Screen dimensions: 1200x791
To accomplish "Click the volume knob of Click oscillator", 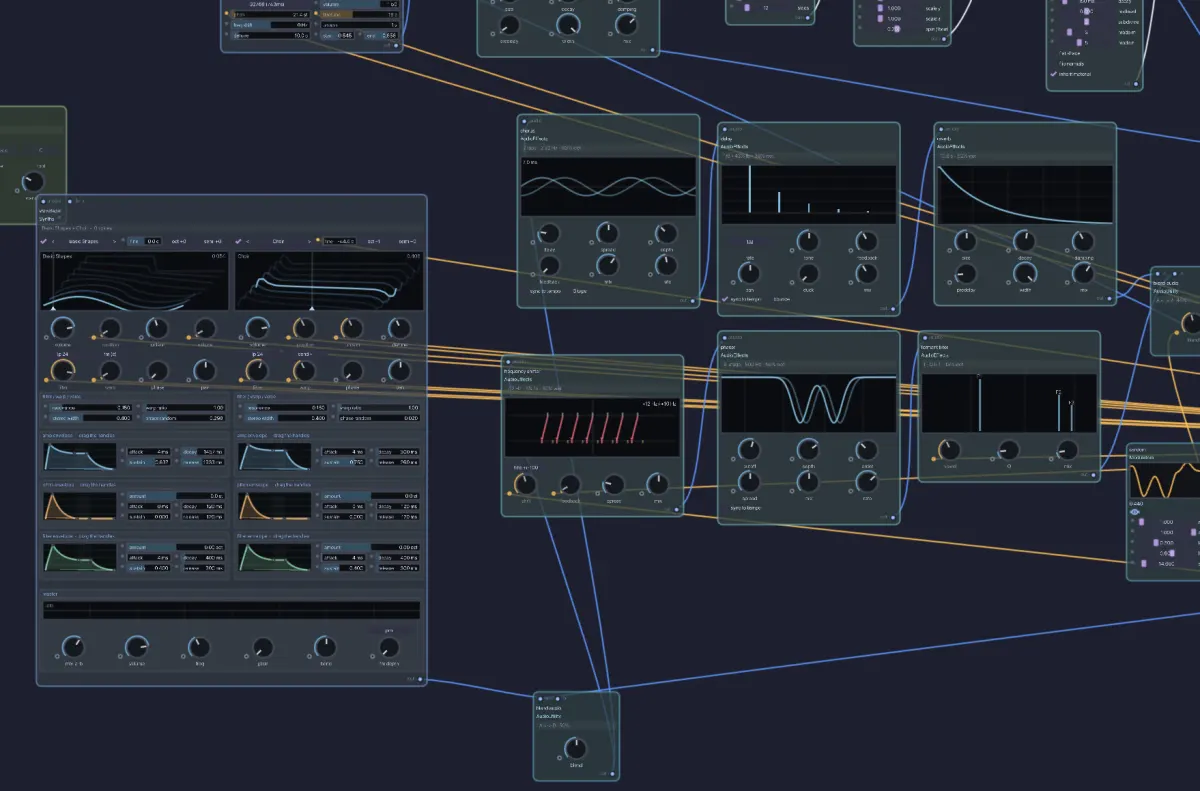I will pos(257,328).
